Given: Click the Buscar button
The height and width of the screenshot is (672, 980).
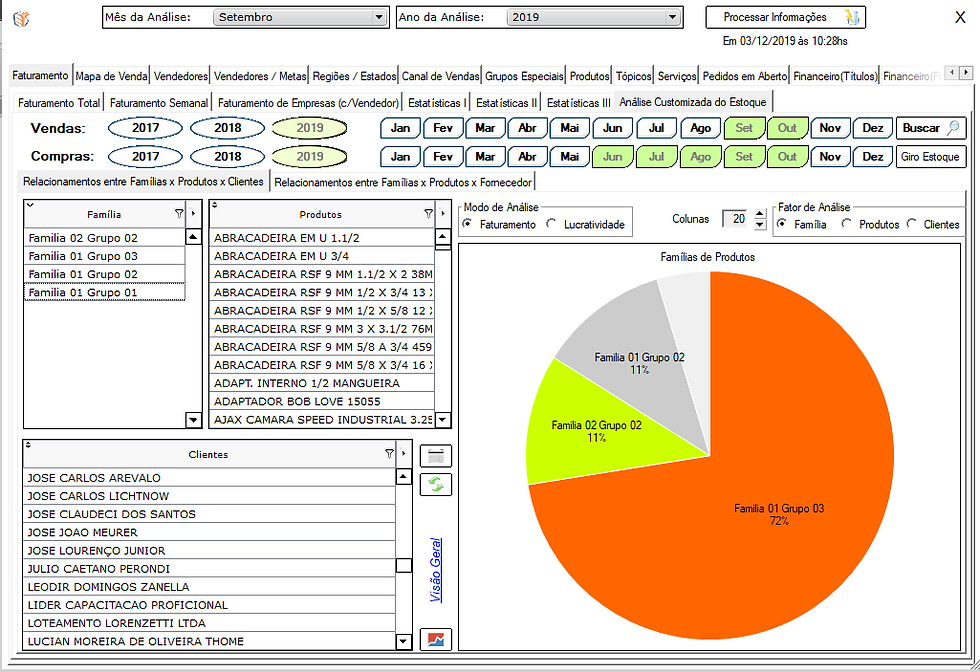Looking at the screenshot, I should (931, 128).
